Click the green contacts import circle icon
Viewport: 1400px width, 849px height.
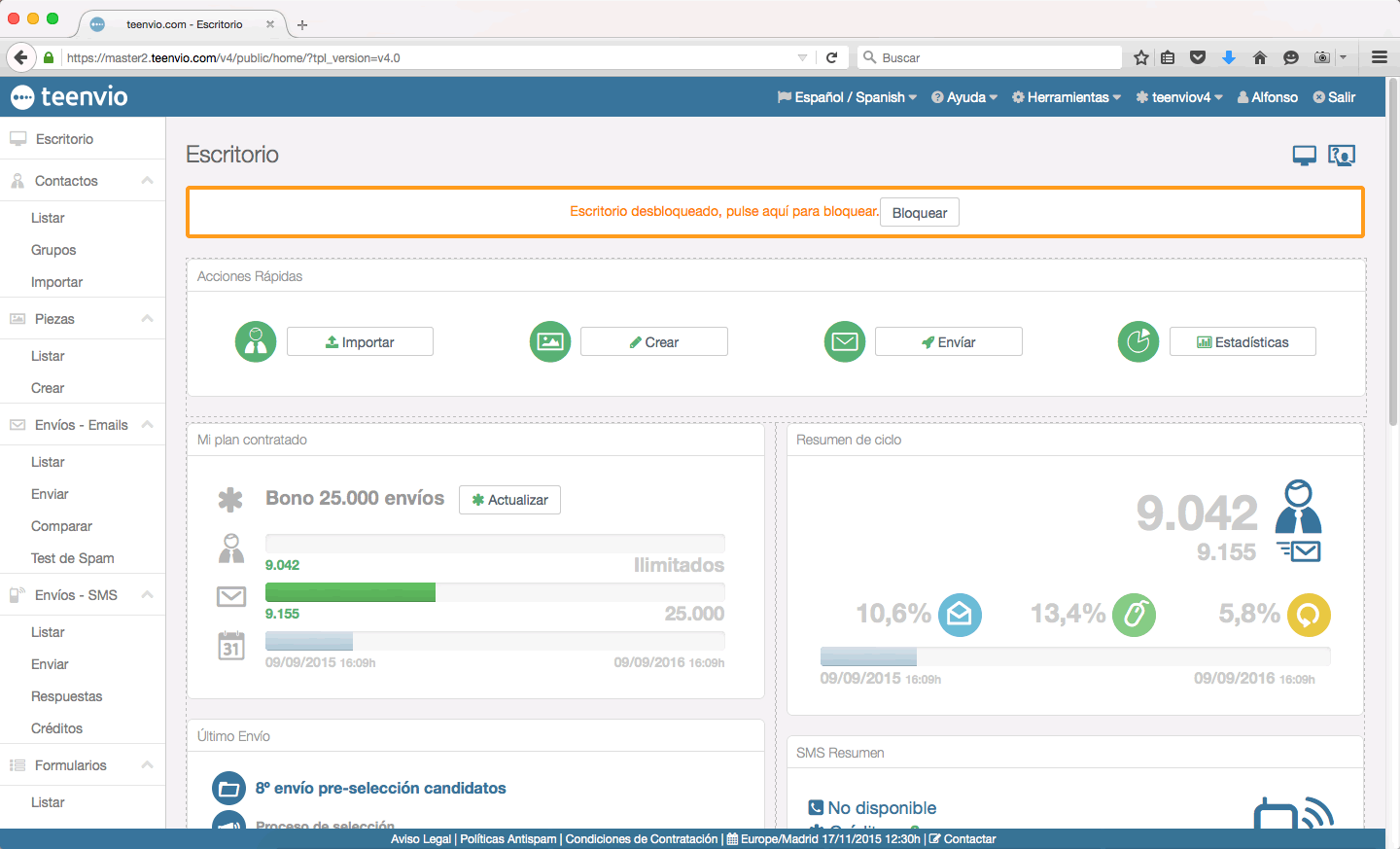pos(256,342)
